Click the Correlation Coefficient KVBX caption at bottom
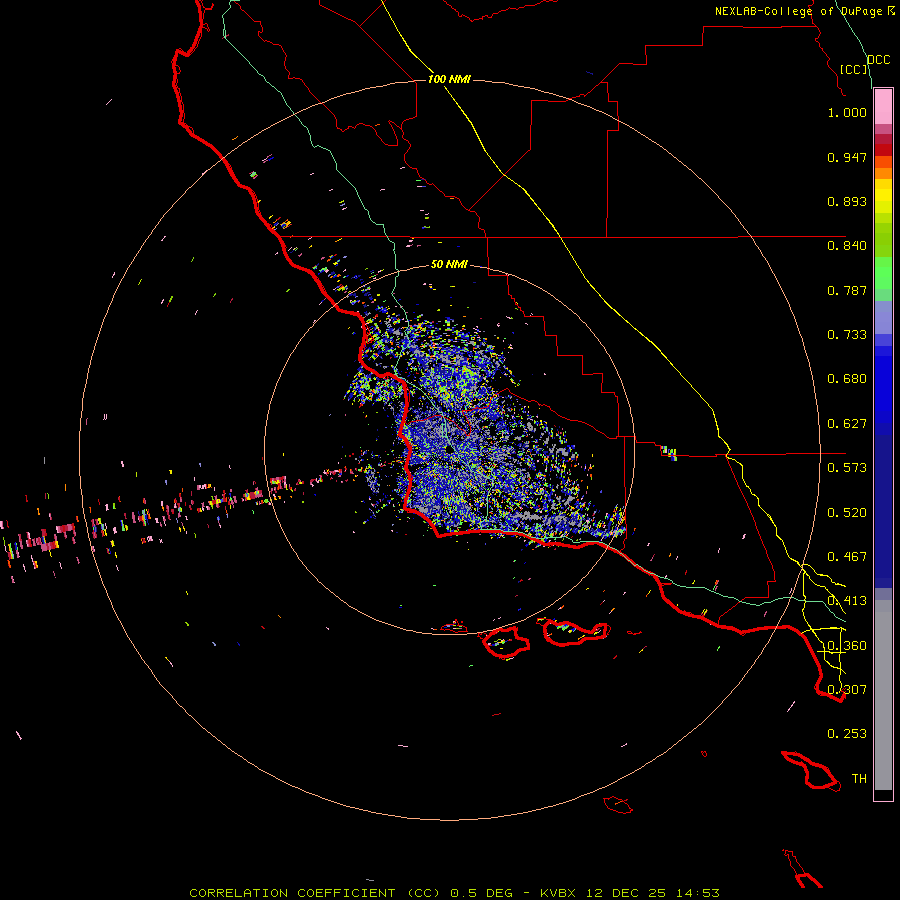Screen dimensions: 900x900 coord(454,893)
